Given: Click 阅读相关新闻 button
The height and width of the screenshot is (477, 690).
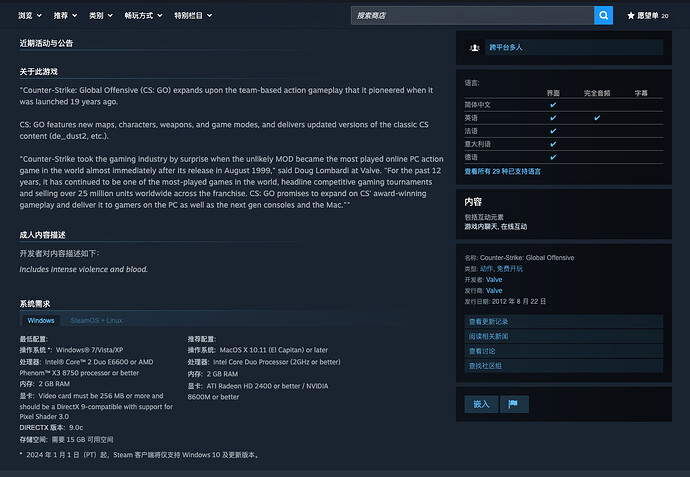Looking at the screenshot, I should coord(564,337).
